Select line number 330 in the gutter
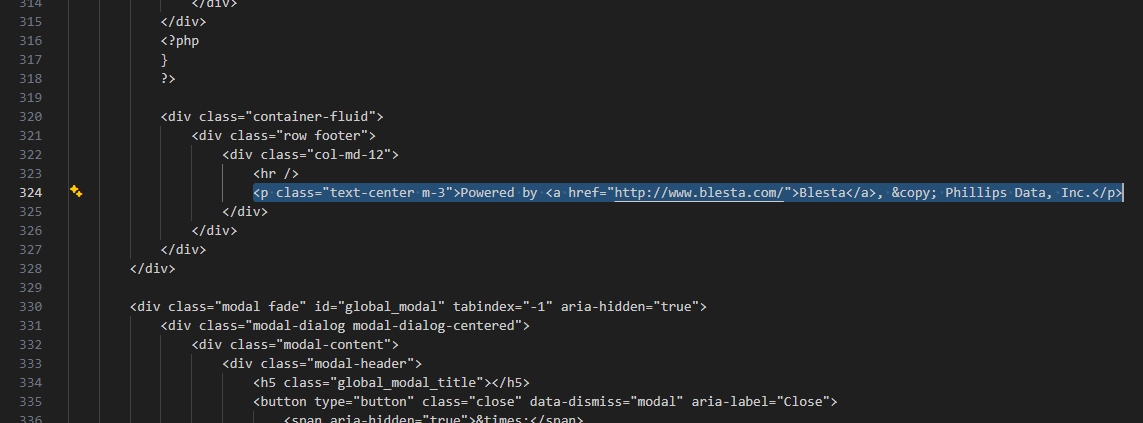Screen dimensions: 1143x423 29,306
